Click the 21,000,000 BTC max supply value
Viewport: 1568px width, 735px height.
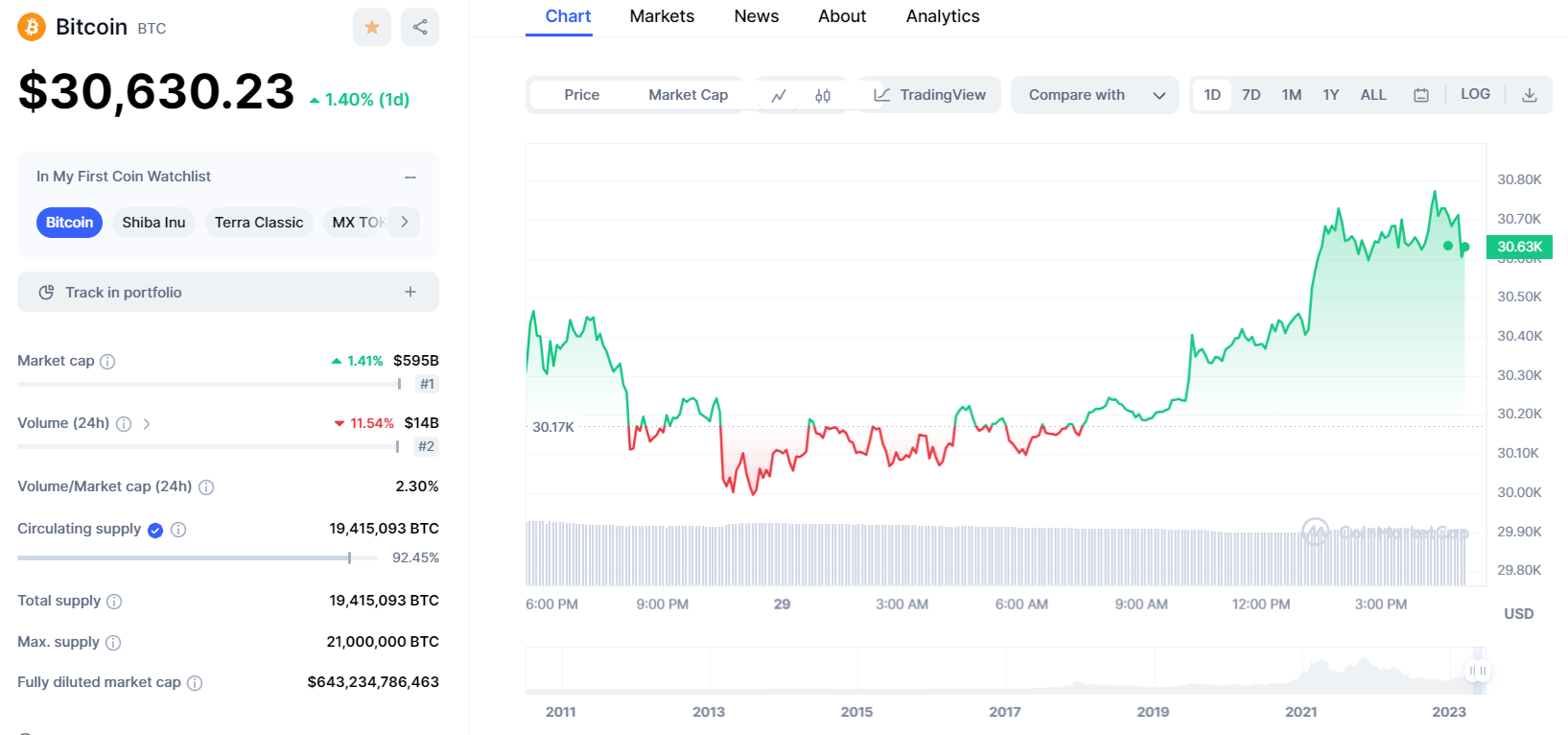click(383, 642)
